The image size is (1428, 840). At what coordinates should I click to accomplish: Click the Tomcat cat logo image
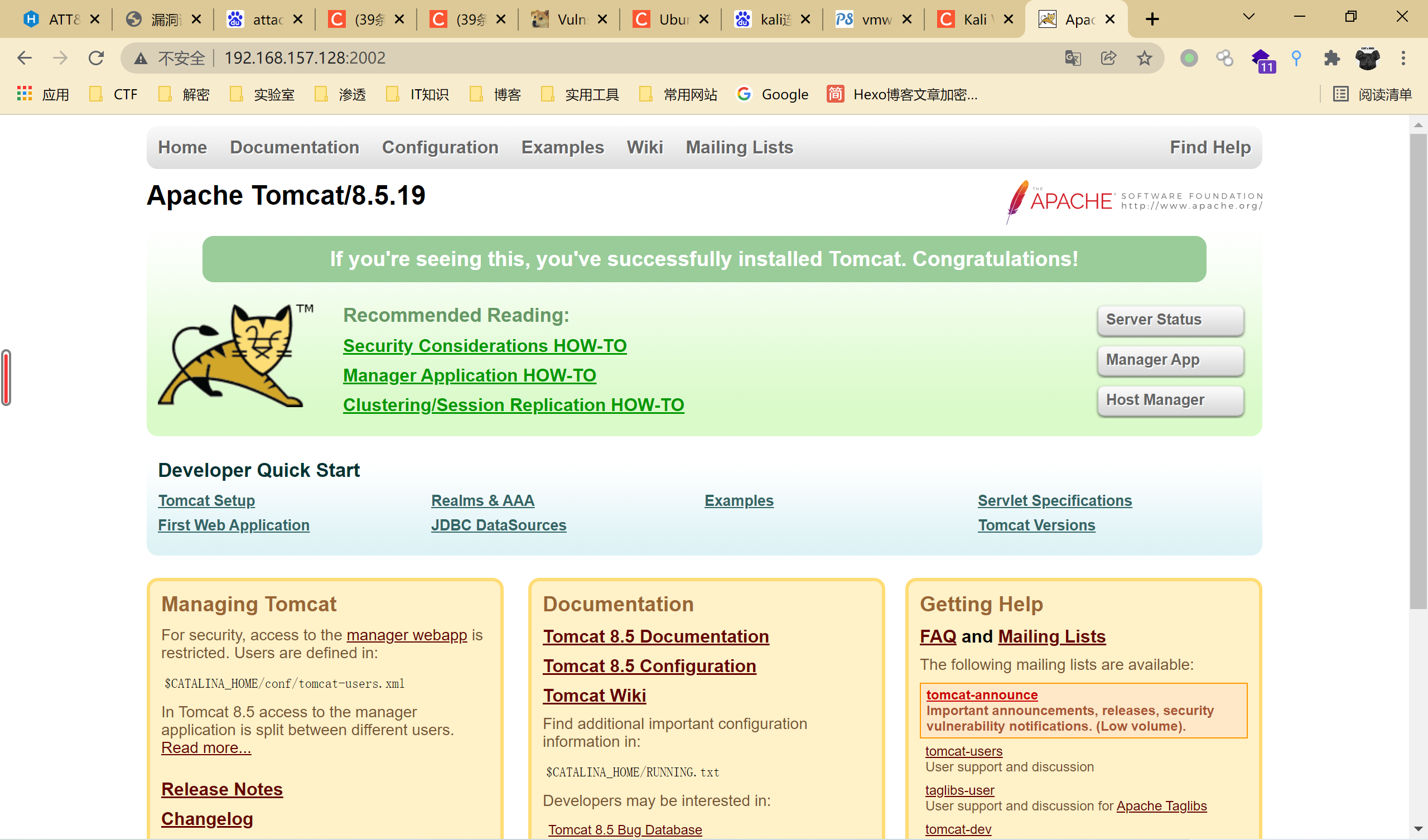pos(235,355)
